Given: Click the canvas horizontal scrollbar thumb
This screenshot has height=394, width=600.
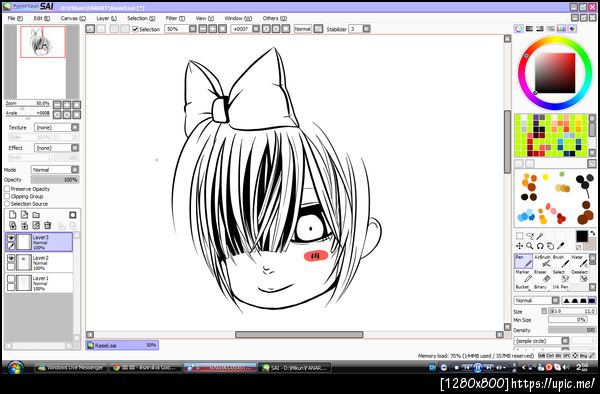Looking at the screenshot, I should (x=299, y=335).
